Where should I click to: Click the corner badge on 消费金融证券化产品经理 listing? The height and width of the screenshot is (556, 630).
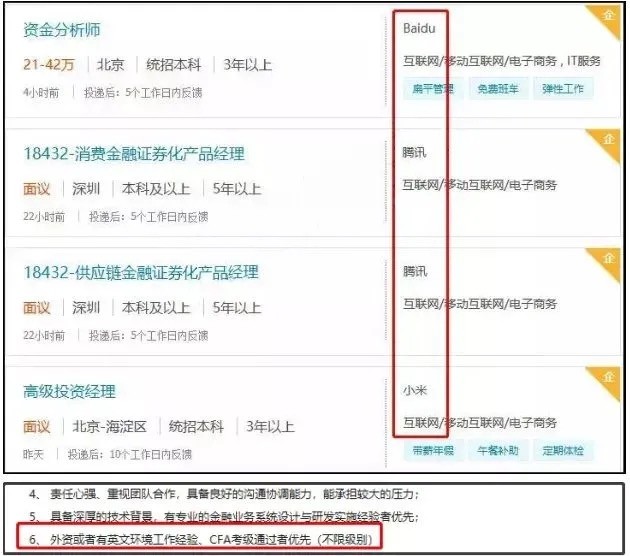608,140
